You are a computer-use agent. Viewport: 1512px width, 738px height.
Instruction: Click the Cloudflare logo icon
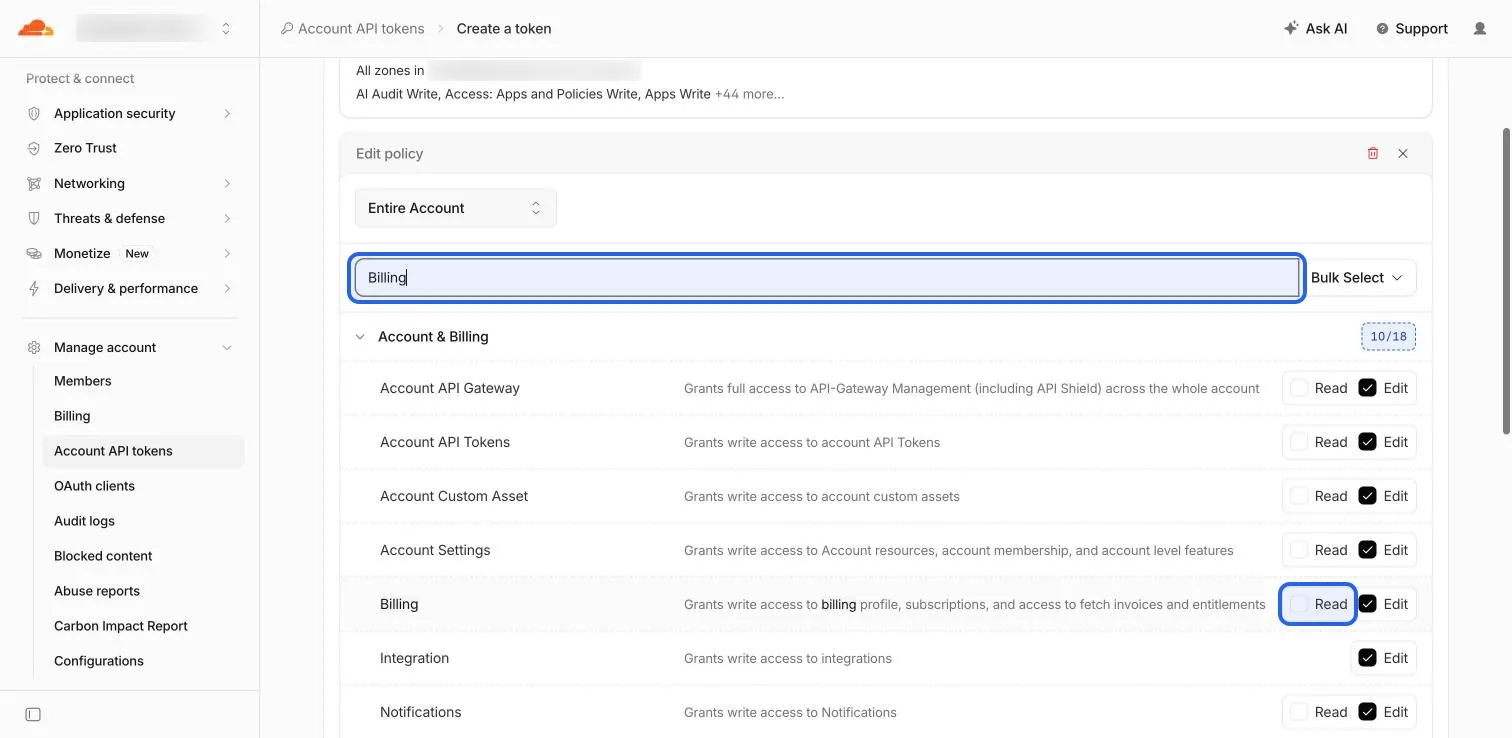(36, 28)
